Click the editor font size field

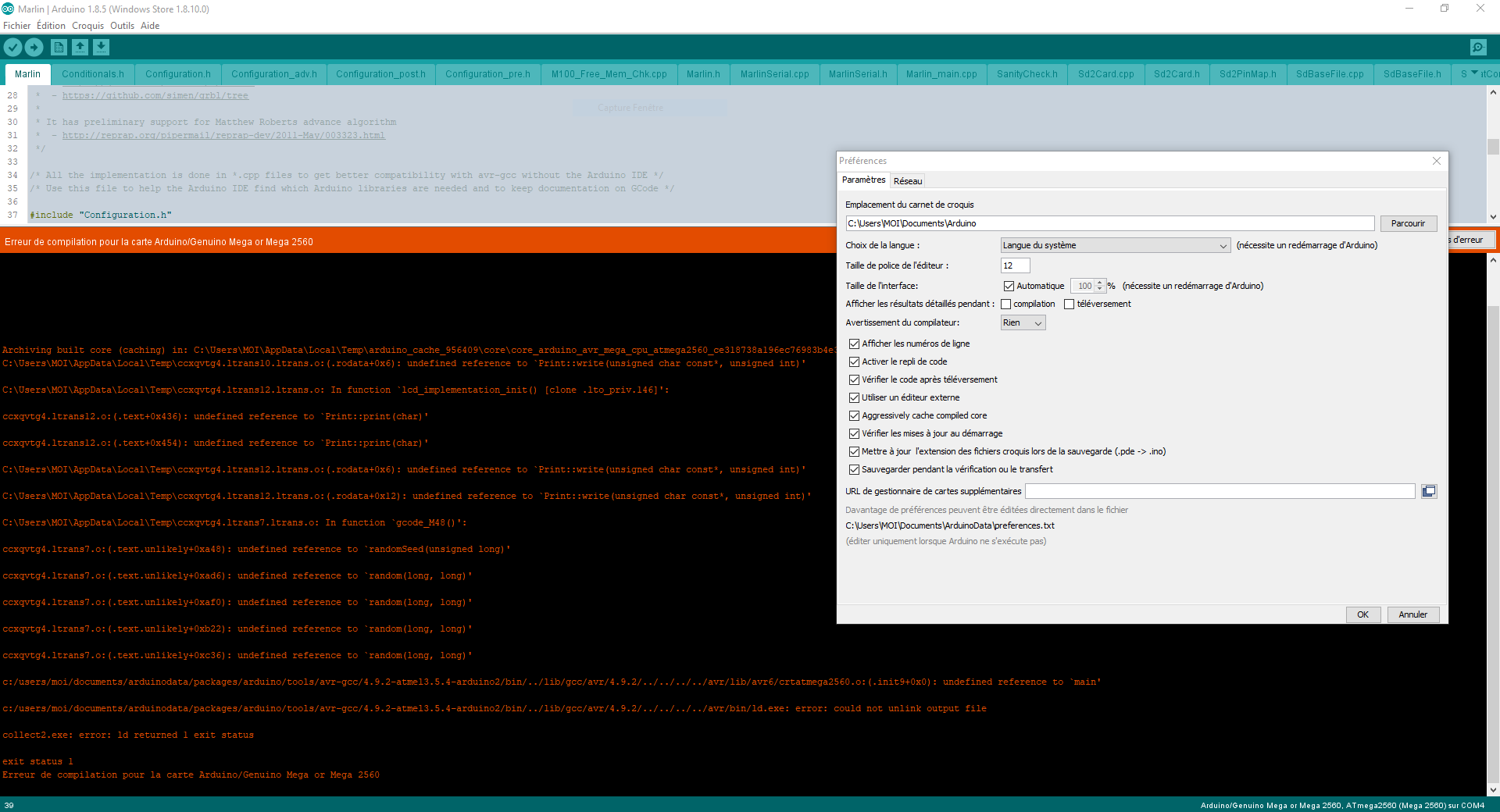point(1015,265)
